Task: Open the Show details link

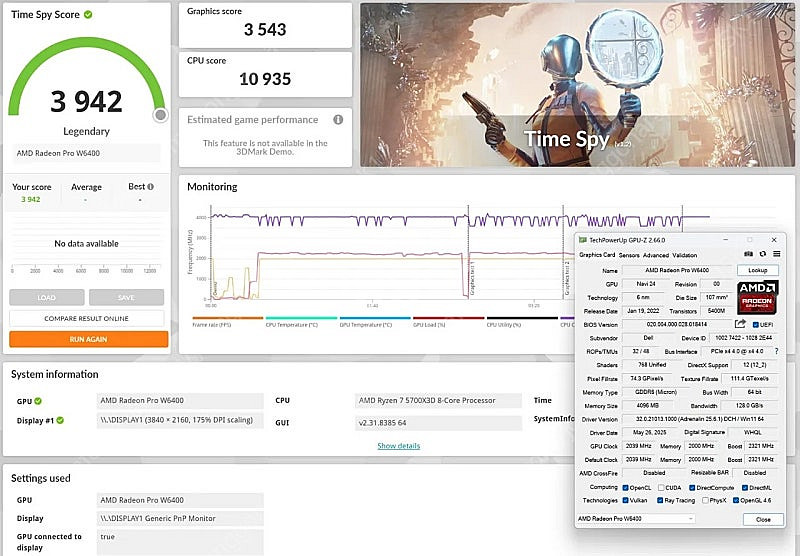Action: [x=398, y=446]
